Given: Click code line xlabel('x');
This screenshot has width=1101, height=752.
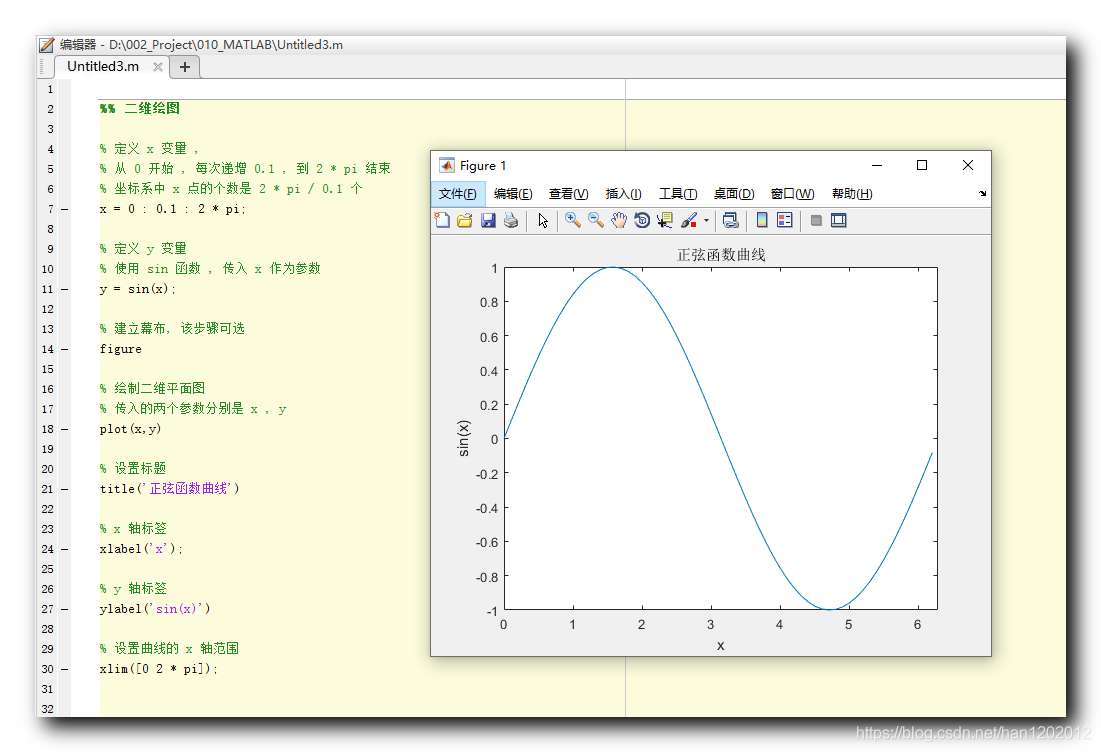Looking at the screenshot, I should [x=141, y=549].
